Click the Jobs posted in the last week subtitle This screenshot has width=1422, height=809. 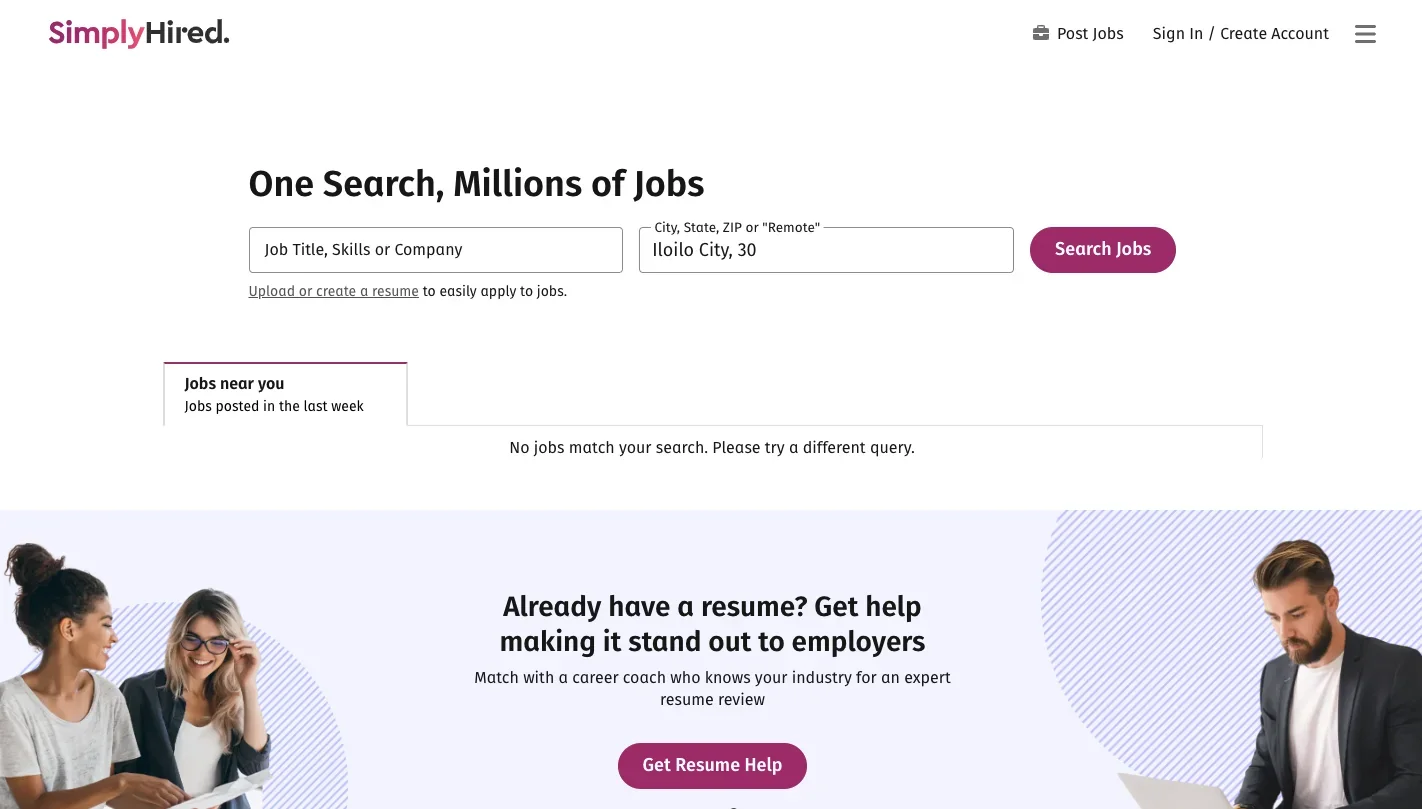[274, 407]
